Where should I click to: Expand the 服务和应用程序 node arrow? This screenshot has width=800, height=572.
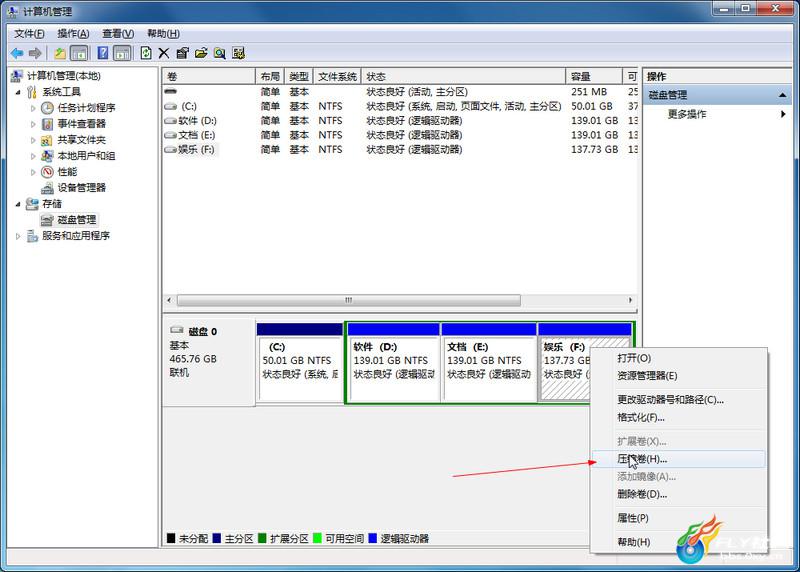coord(18,236)
